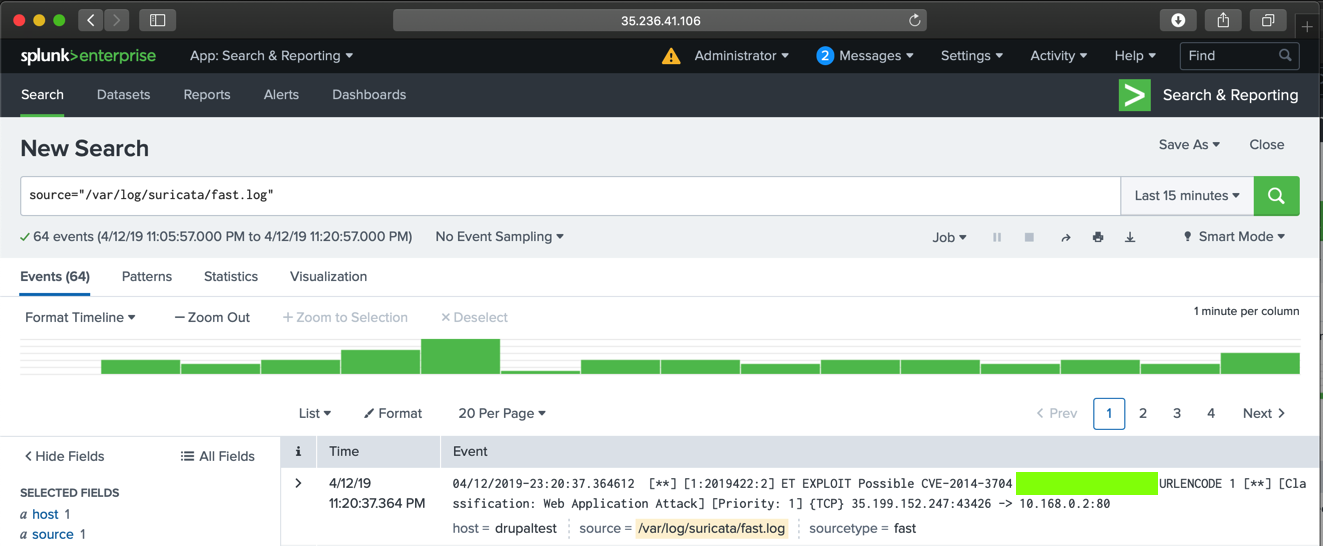Open the Dashboards navigation tab
Screen dimensions: 1323x546
369,95
